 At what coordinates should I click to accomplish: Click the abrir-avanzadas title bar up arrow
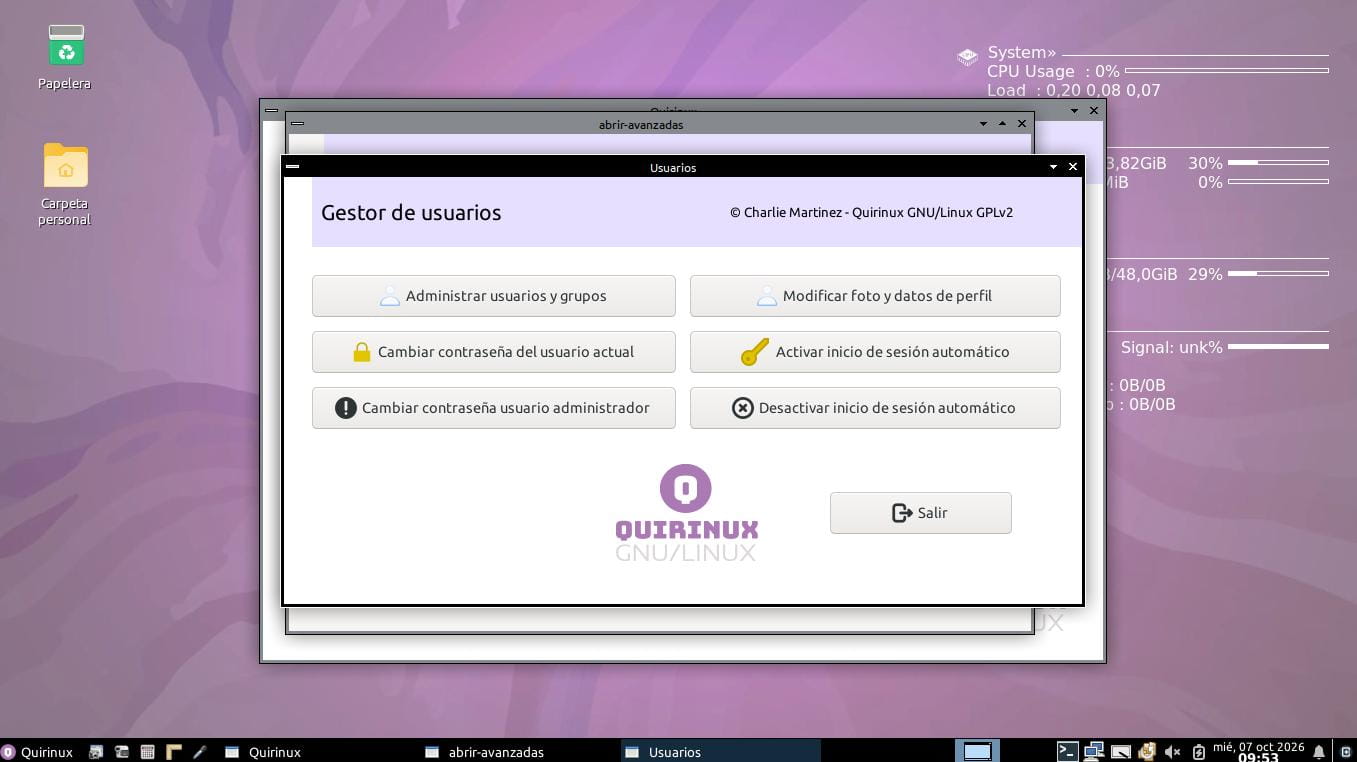(1002, 124)
